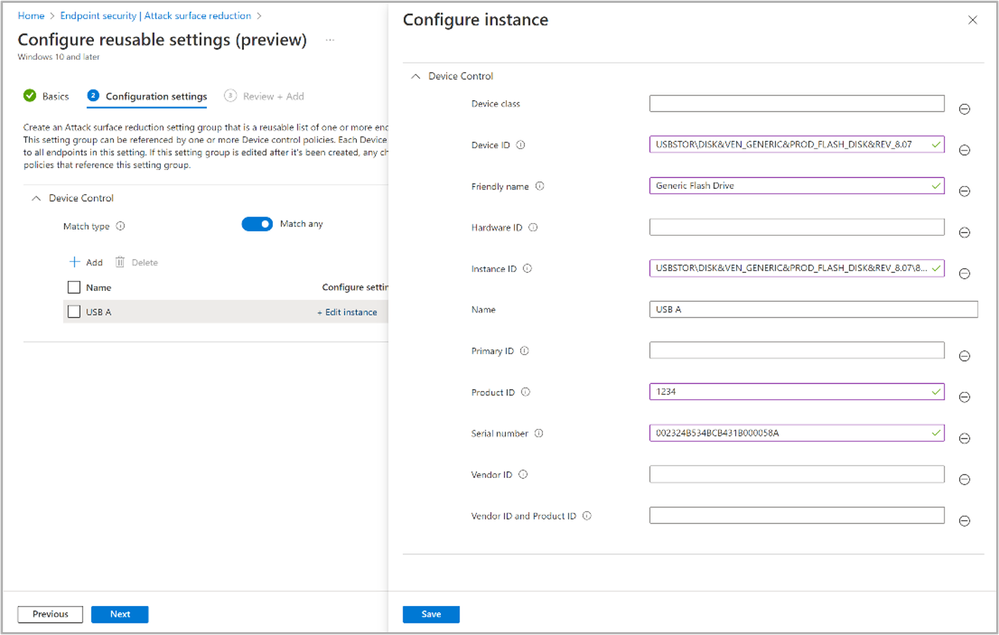Screen dimensions: 999x635
Task: Click Edit instance for USB A
Action: click(347, 312)
